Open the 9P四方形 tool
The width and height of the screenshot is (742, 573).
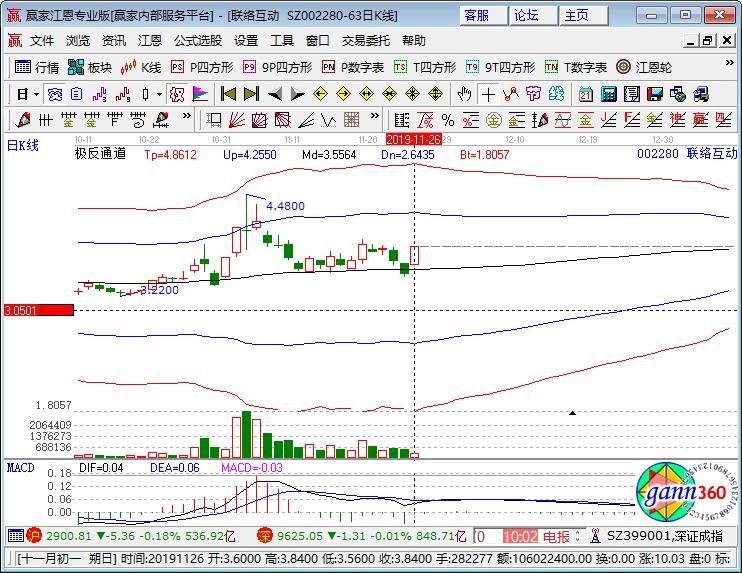[x=277, y=67]
